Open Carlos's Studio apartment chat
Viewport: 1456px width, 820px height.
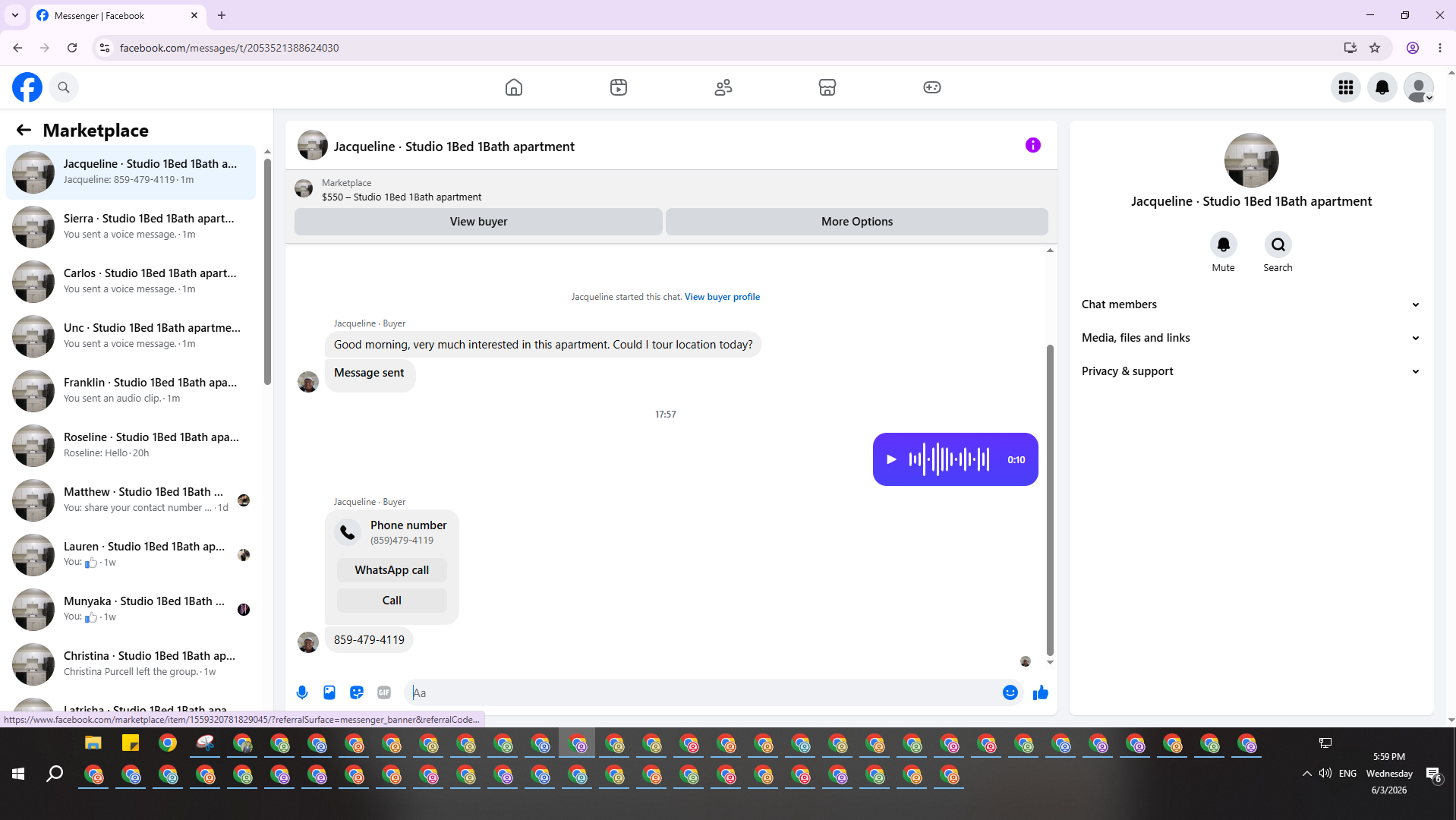tap(131, 281)
